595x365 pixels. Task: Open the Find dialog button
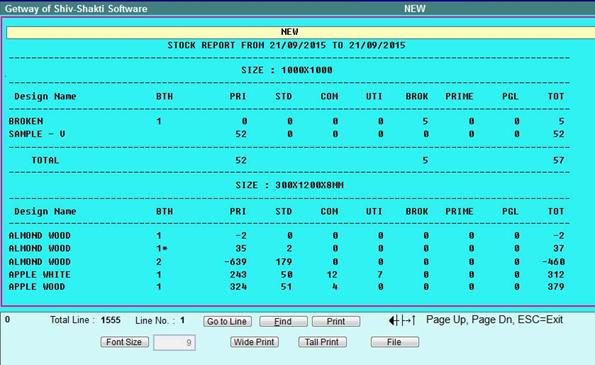[283, 321]
